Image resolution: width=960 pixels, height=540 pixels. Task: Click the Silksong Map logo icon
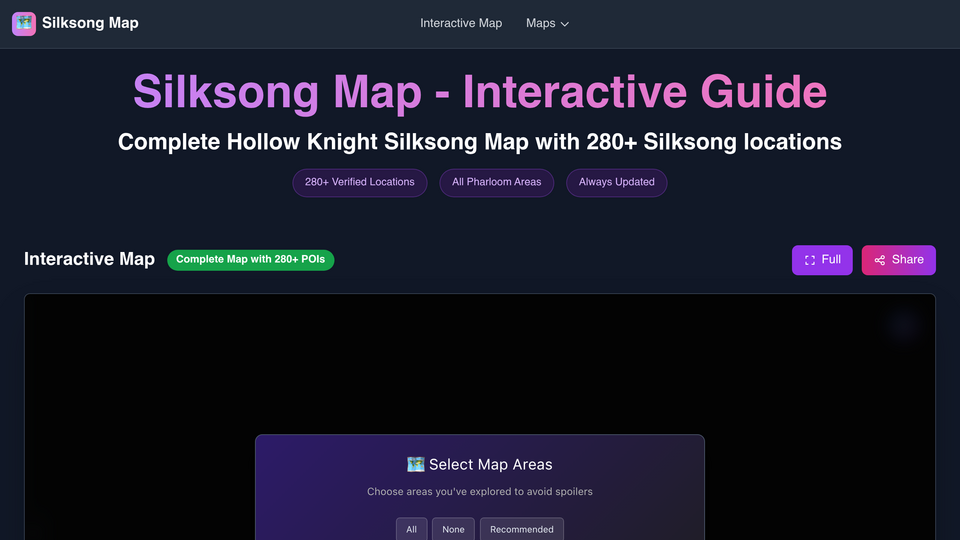(24, 24)
